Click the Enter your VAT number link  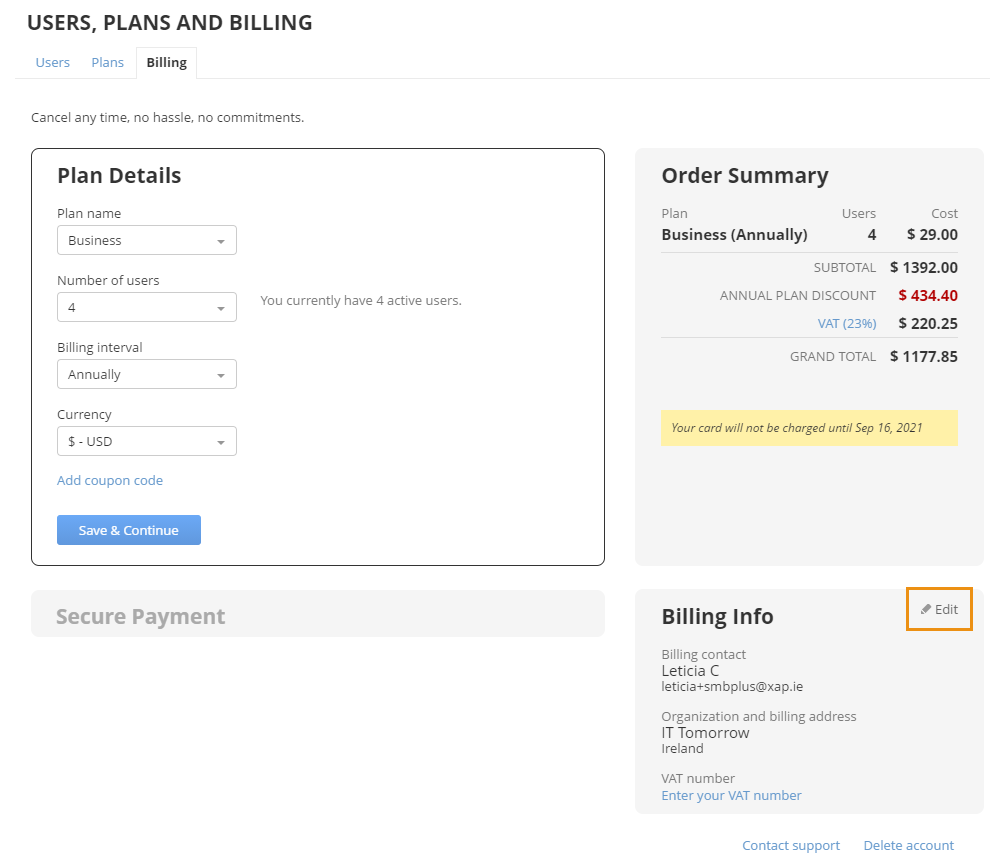coord(731,795)
